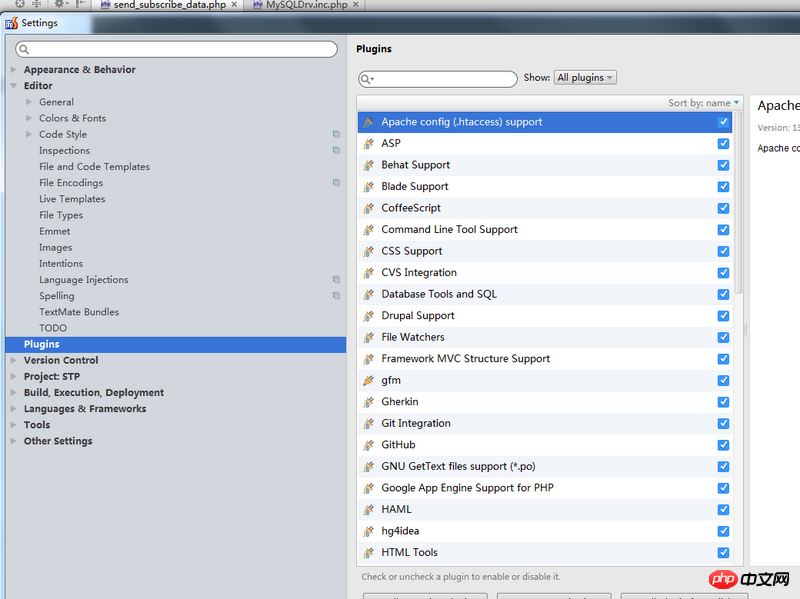Viewport: 800px width, 599px height.
Task: Close the send_subscribe_data.php tab
Action: tap(234, 5)
